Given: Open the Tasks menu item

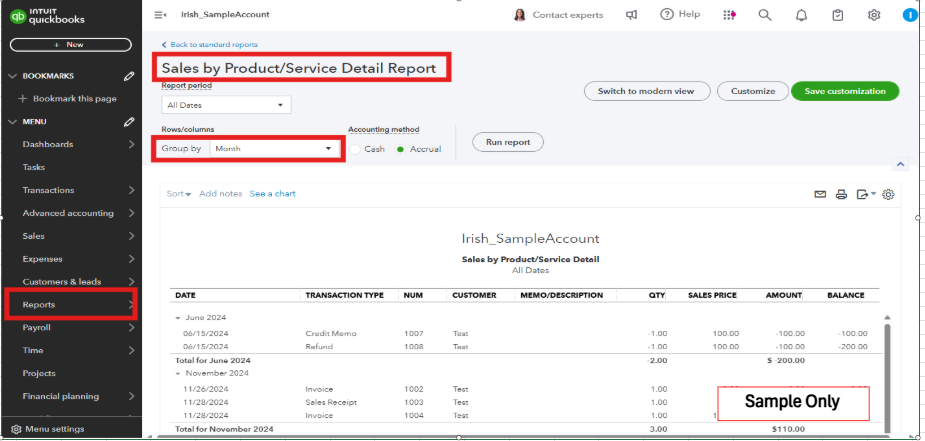Looking at the screenshot, I should point(34,167).
